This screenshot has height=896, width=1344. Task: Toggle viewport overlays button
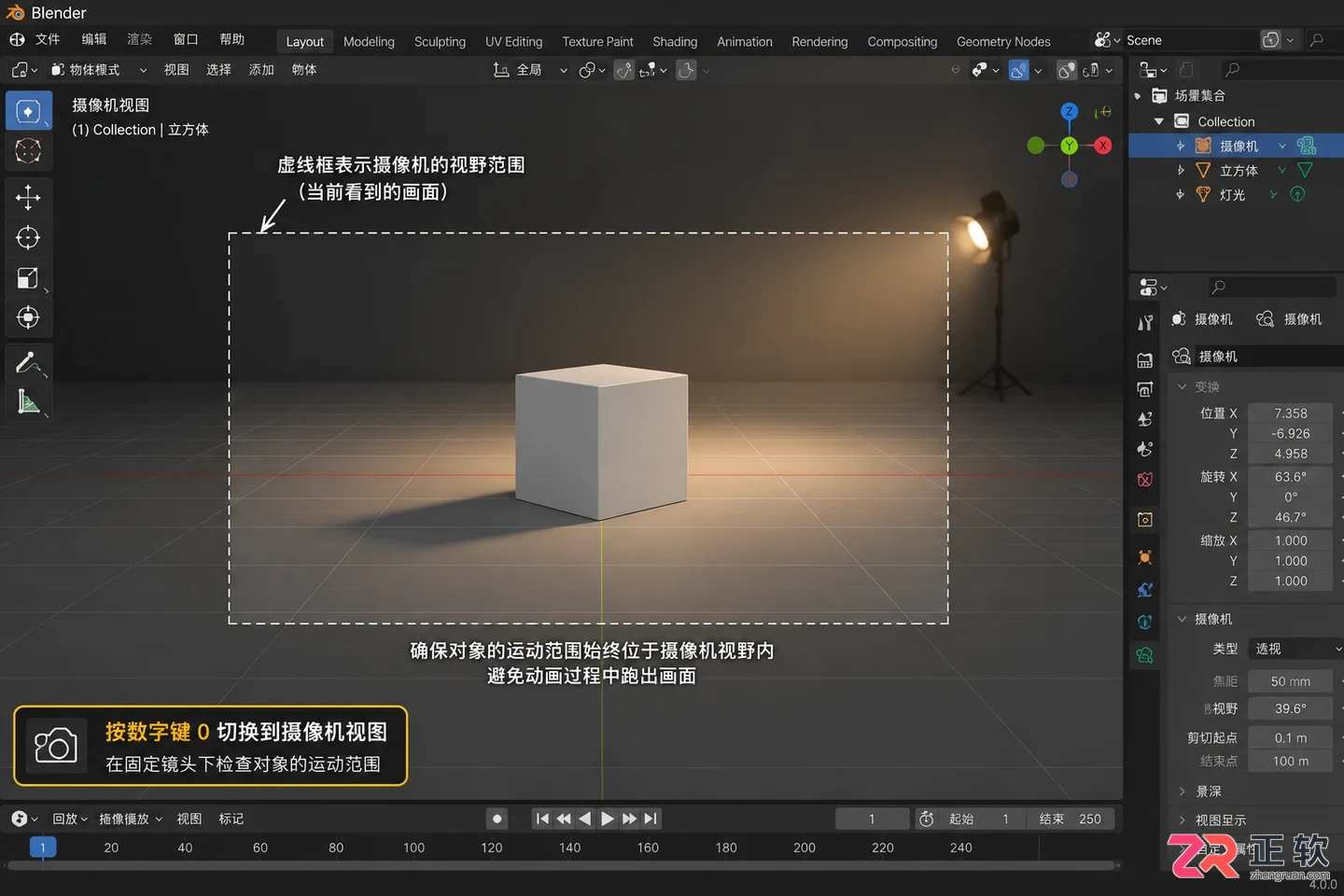[1067, 70]
